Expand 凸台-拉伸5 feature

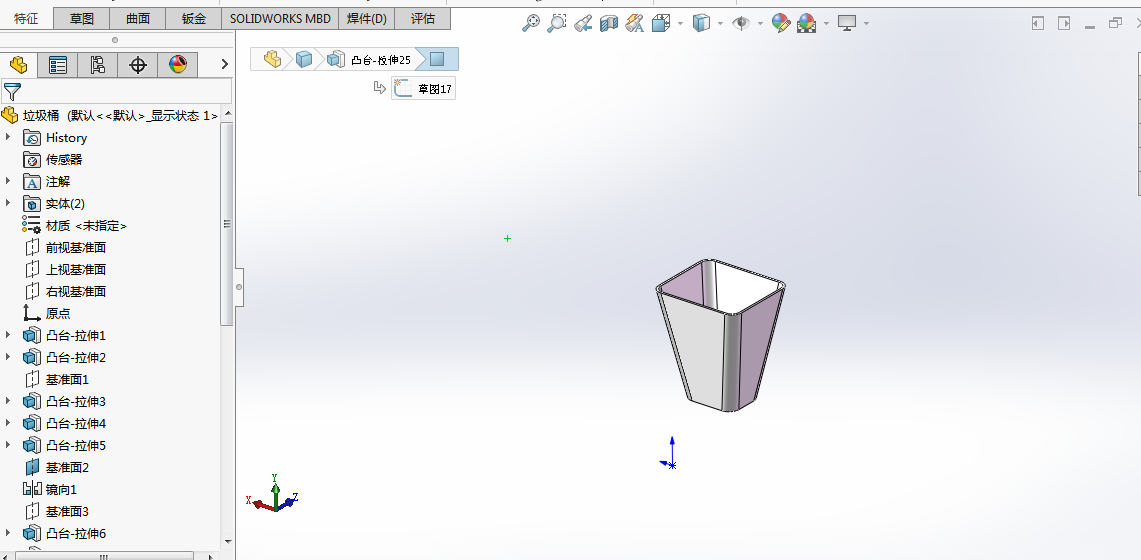pos(8,444)
